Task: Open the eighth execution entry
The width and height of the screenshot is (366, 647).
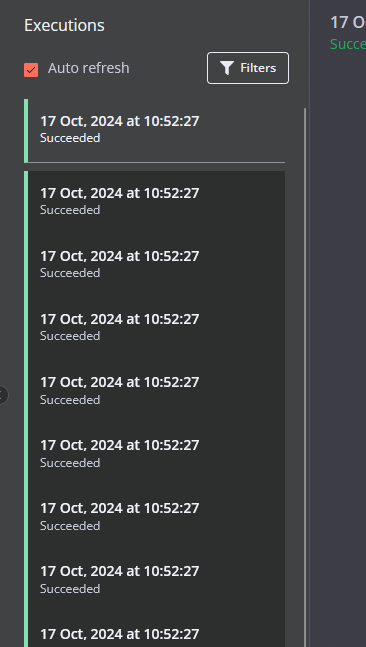Action: tap(155, 581)
